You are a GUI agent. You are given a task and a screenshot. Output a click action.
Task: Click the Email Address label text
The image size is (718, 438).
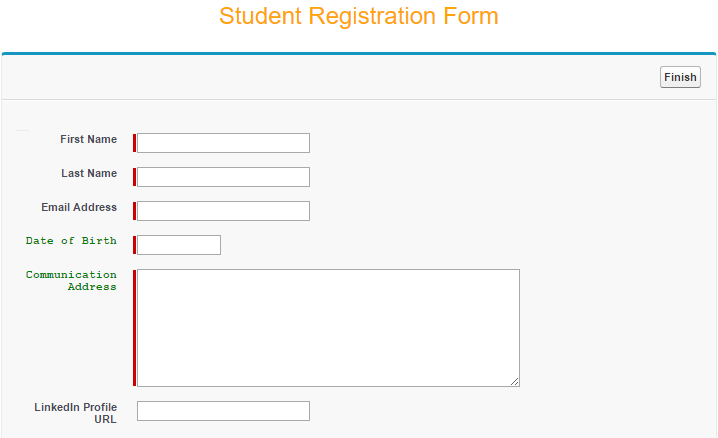coord(79,208)
